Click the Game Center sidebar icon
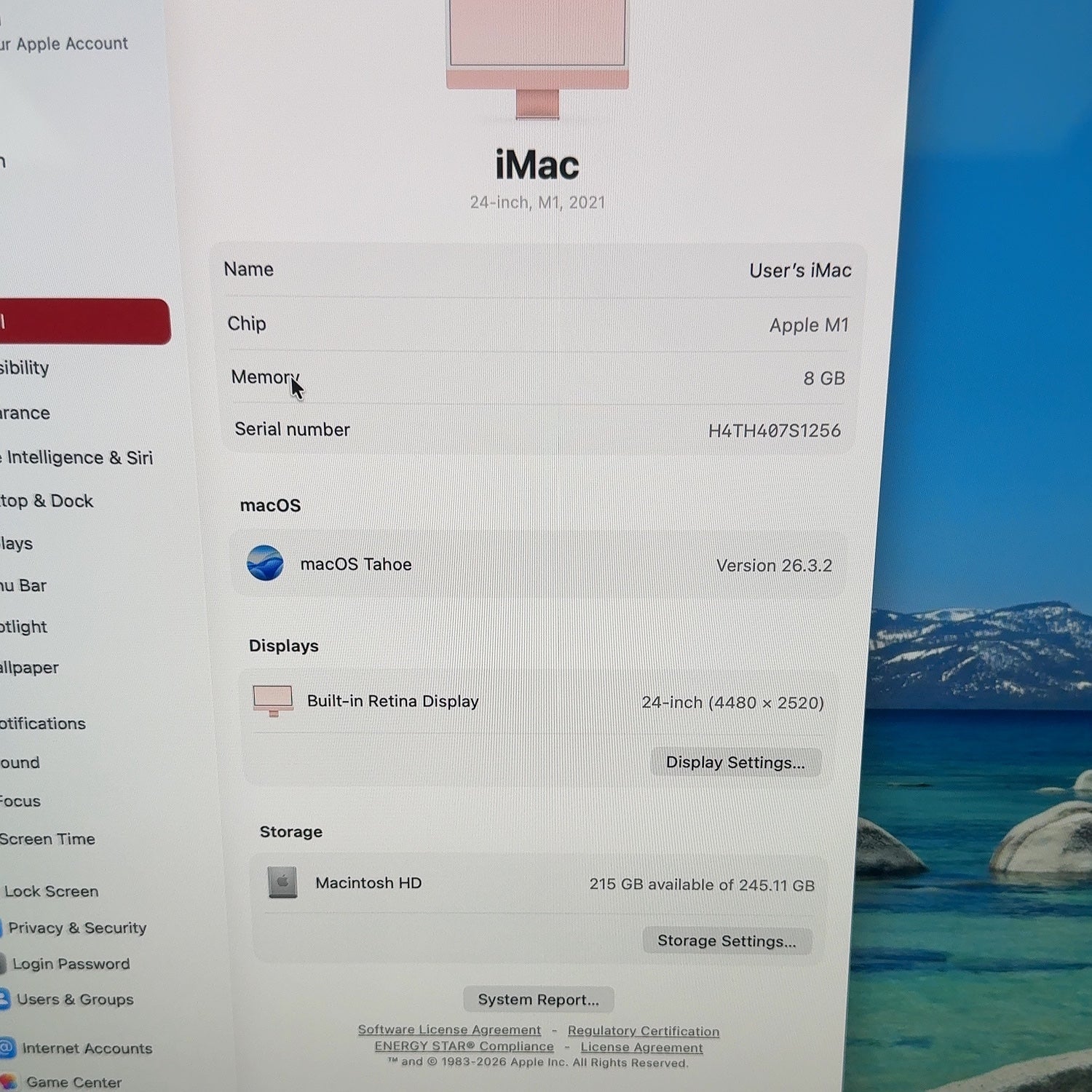This screenshot has width=1092, height=1092. 8,1082
